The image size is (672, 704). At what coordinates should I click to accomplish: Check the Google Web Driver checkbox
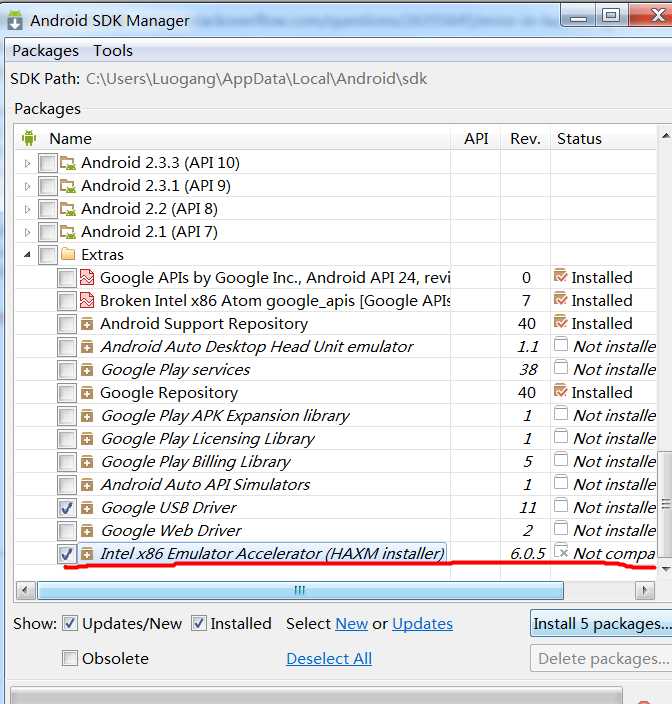(66, 531)
